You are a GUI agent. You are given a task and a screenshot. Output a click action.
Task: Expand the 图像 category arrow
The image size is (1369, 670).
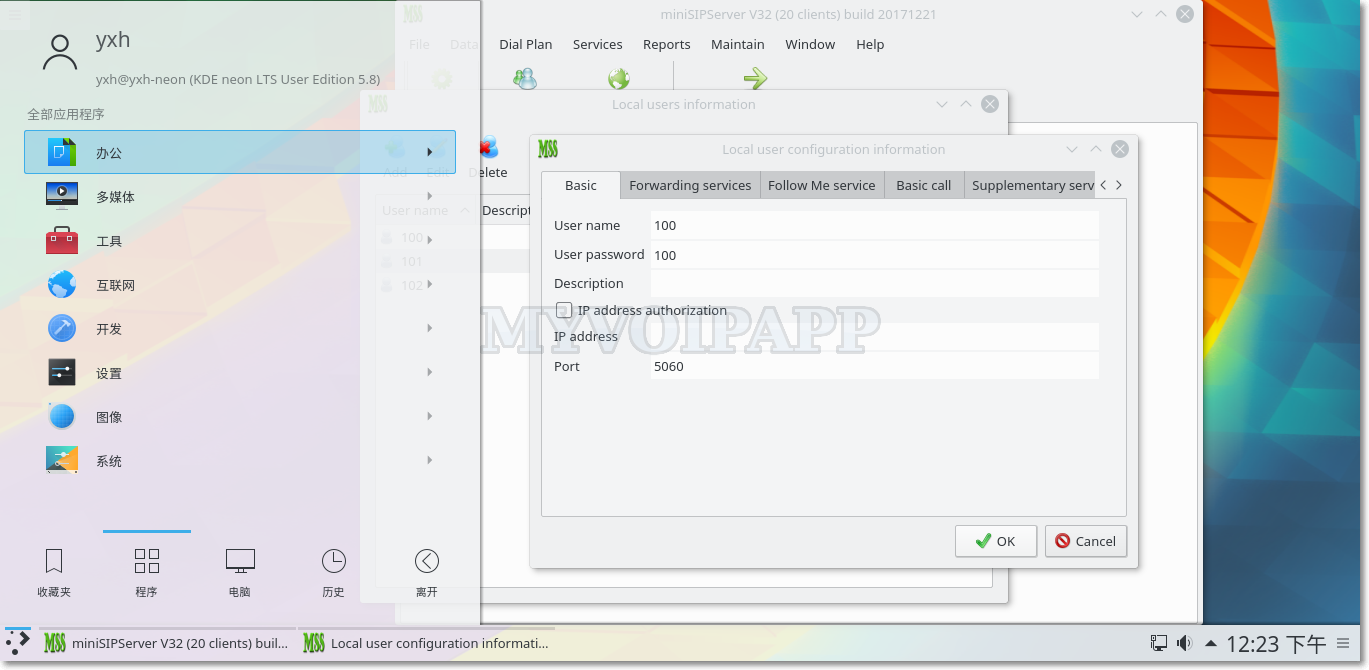pos(430,416)
